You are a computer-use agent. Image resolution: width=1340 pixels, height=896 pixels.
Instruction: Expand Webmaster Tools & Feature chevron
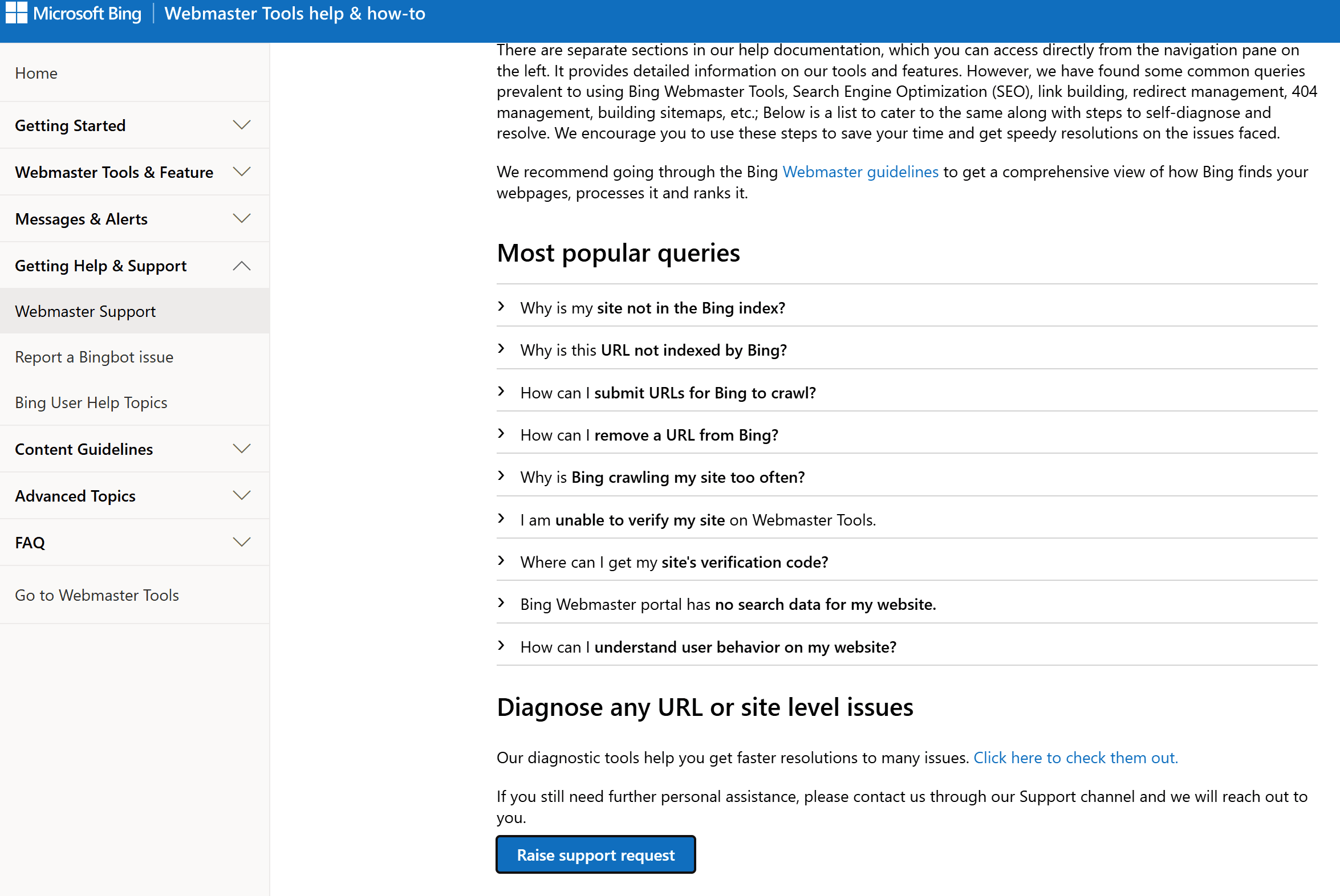[242, 172]
